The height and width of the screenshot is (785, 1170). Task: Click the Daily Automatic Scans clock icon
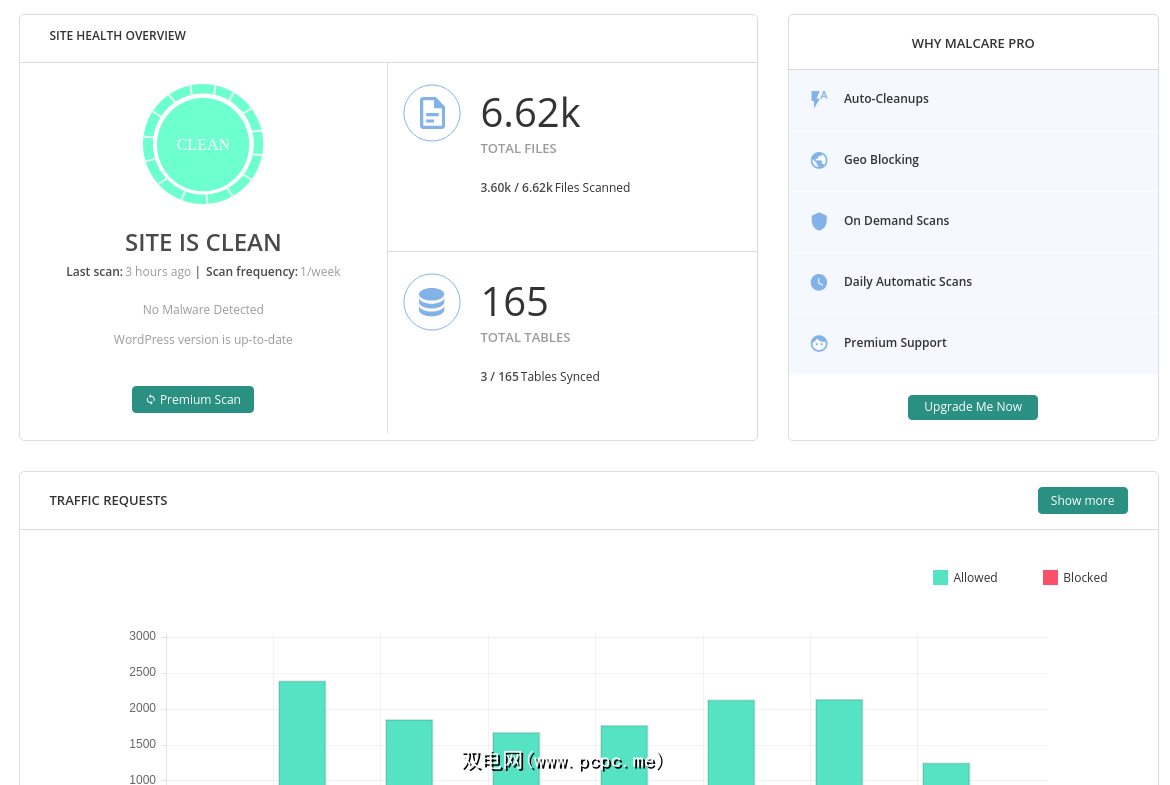pos(819,282)
